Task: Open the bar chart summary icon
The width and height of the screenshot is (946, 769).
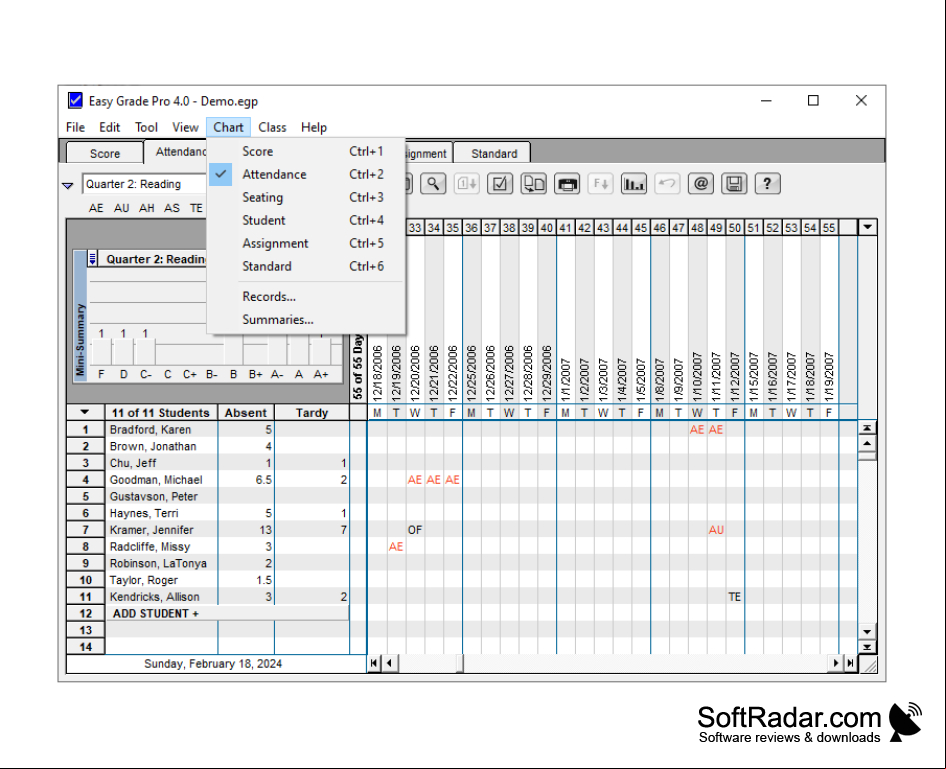Action: 634,183
